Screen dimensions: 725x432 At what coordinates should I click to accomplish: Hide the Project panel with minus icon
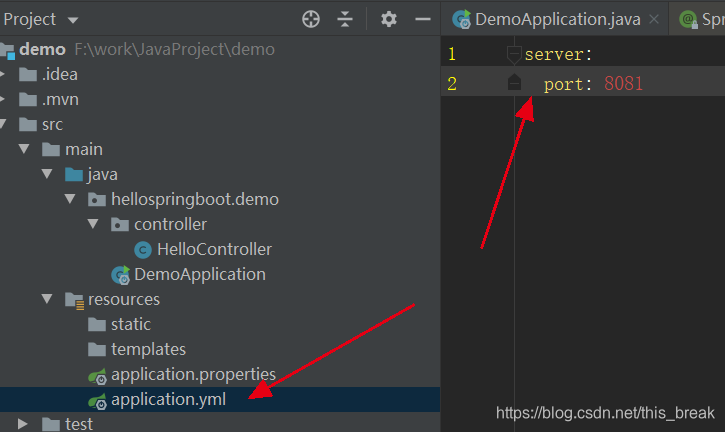423,19
